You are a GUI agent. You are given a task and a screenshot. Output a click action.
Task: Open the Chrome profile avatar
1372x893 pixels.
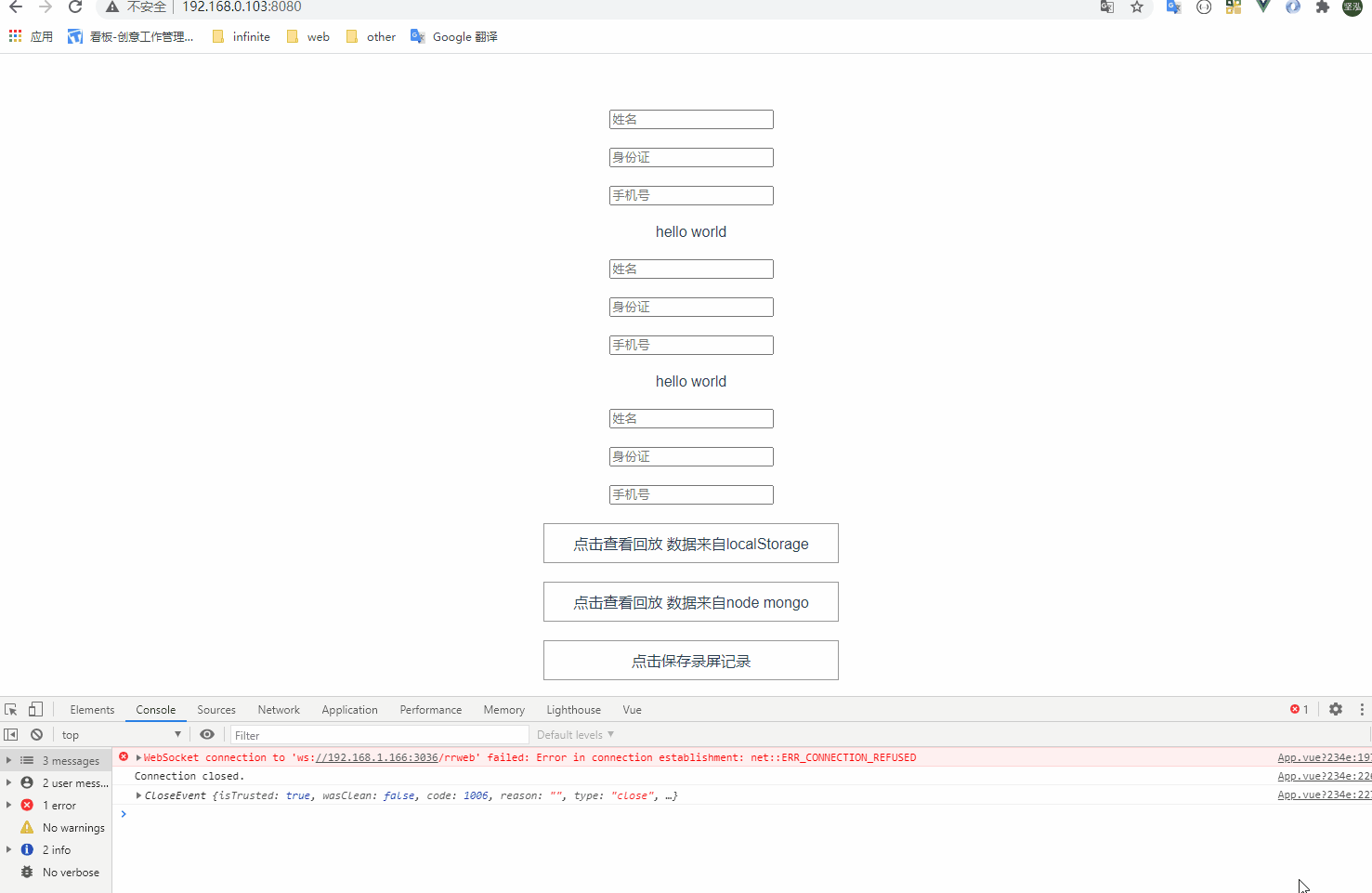coord(1352,7)
